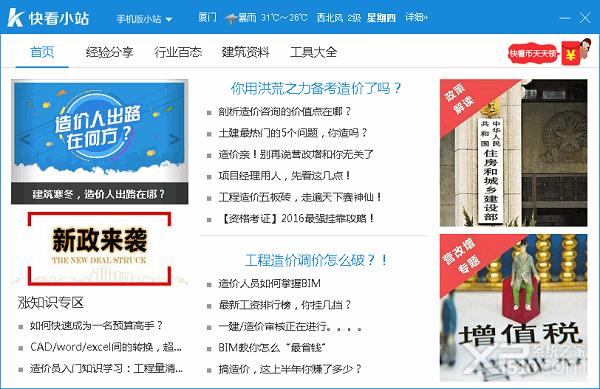Open the 建筑资料 tab
The image size is (600, 389).
(245, 52)
